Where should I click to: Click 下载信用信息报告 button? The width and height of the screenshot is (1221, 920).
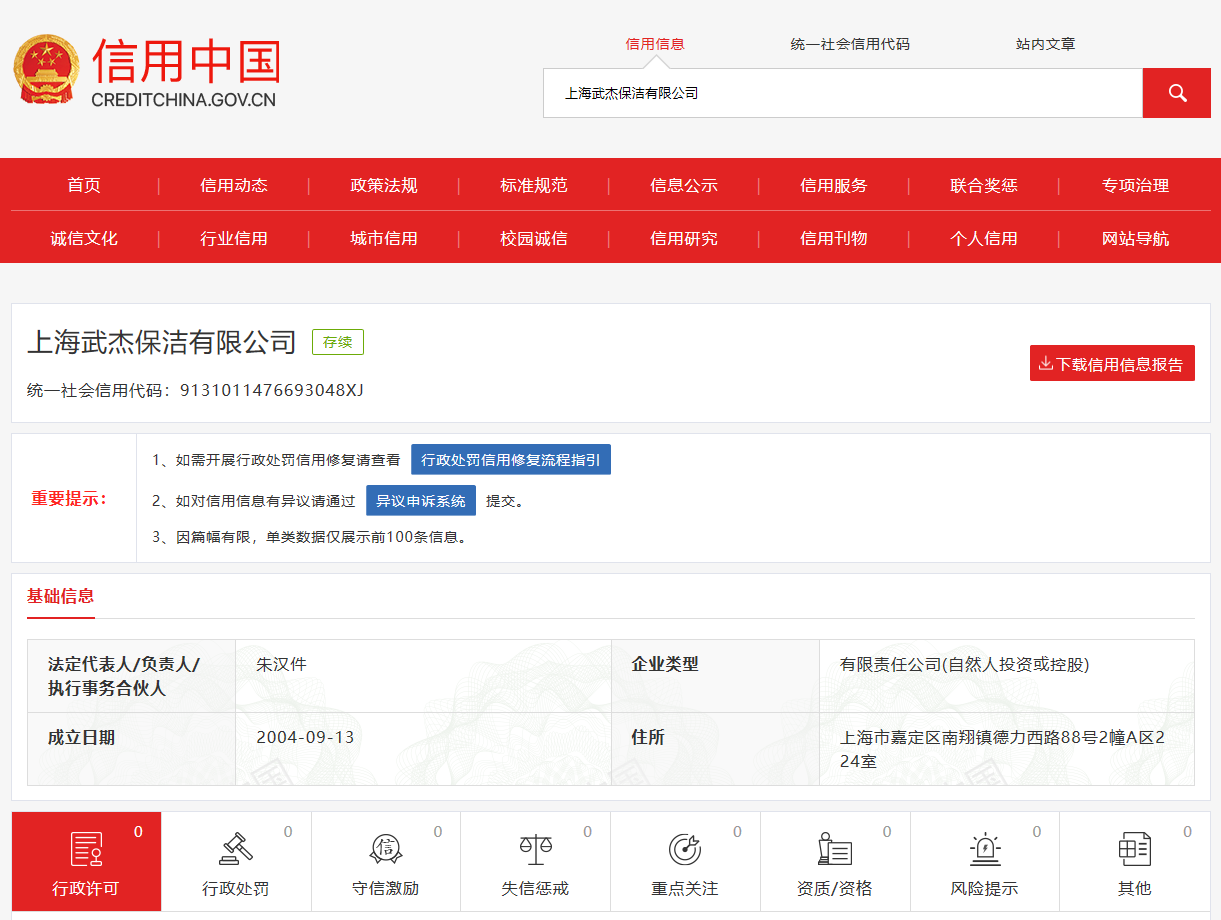(1112, 364)
